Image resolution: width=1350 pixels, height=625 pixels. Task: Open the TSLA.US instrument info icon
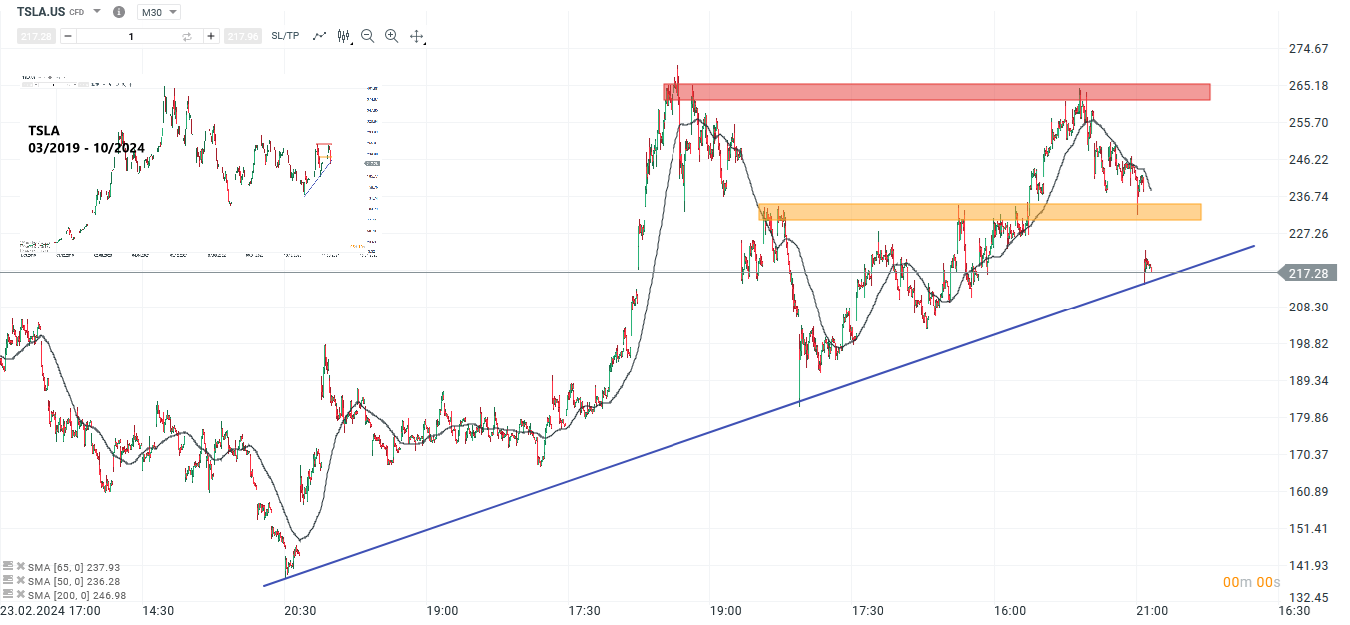click(x=119, y=12)
